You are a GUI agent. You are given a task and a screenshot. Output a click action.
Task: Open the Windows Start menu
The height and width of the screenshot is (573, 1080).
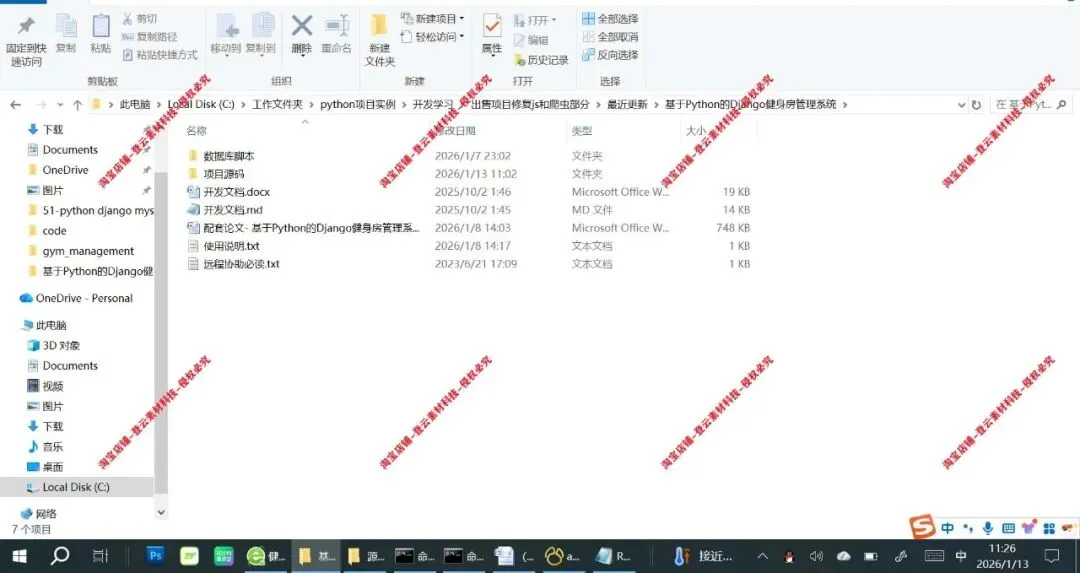coord(19,555)
